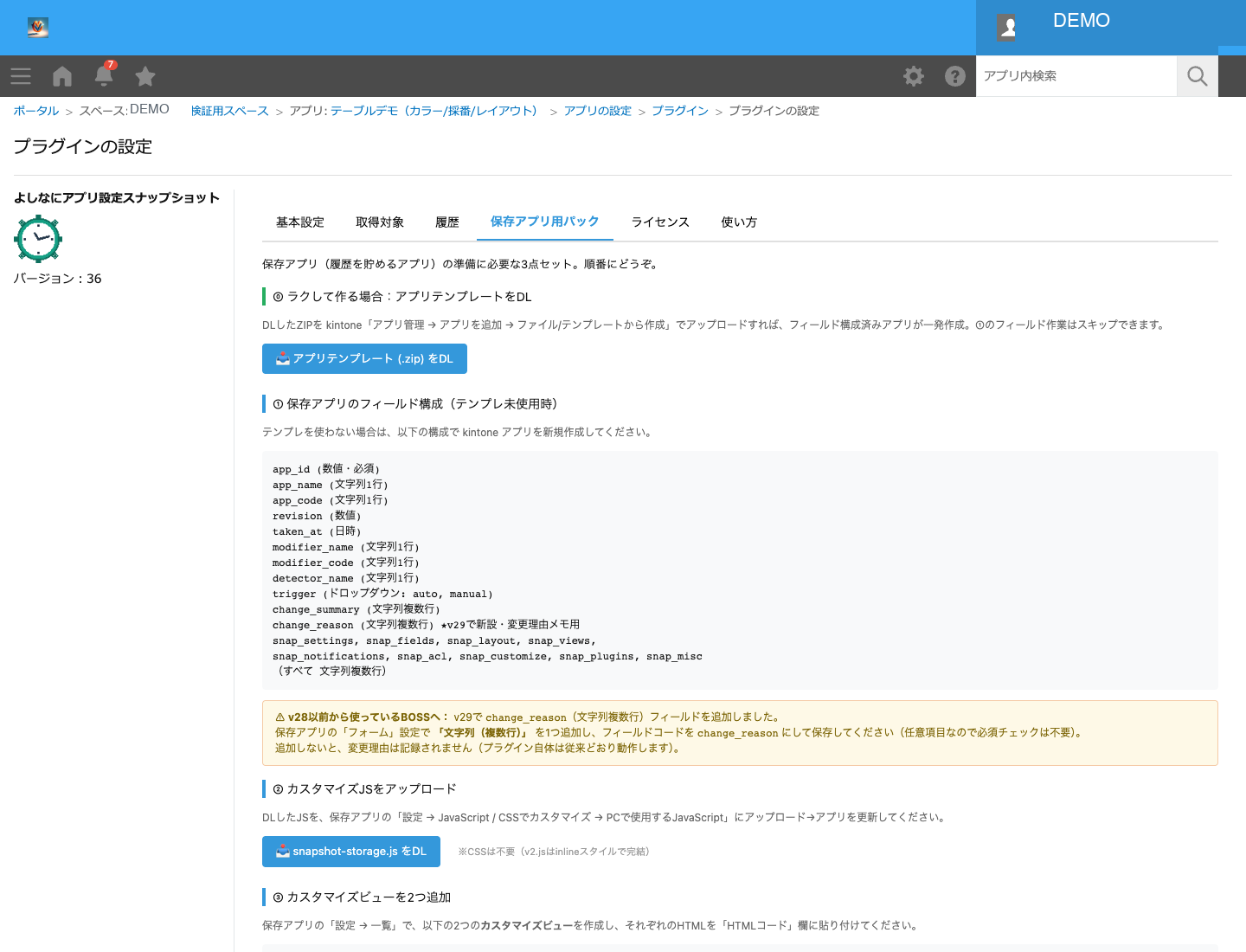Switch to the 基本設定 tab
The height and width of the screenshot is (952, 1246).
300,222
